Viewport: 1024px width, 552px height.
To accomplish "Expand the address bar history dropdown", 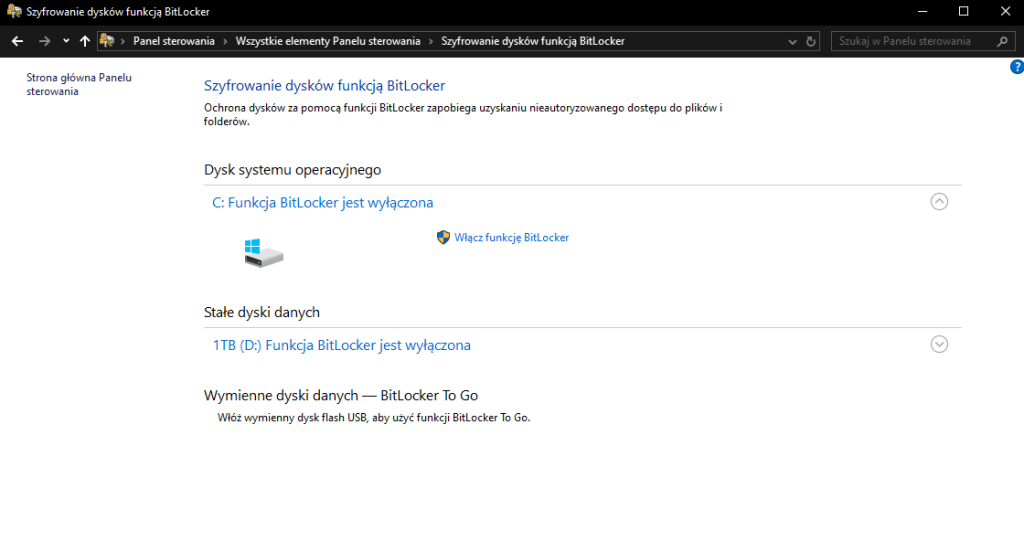I will tap(792, 41).
